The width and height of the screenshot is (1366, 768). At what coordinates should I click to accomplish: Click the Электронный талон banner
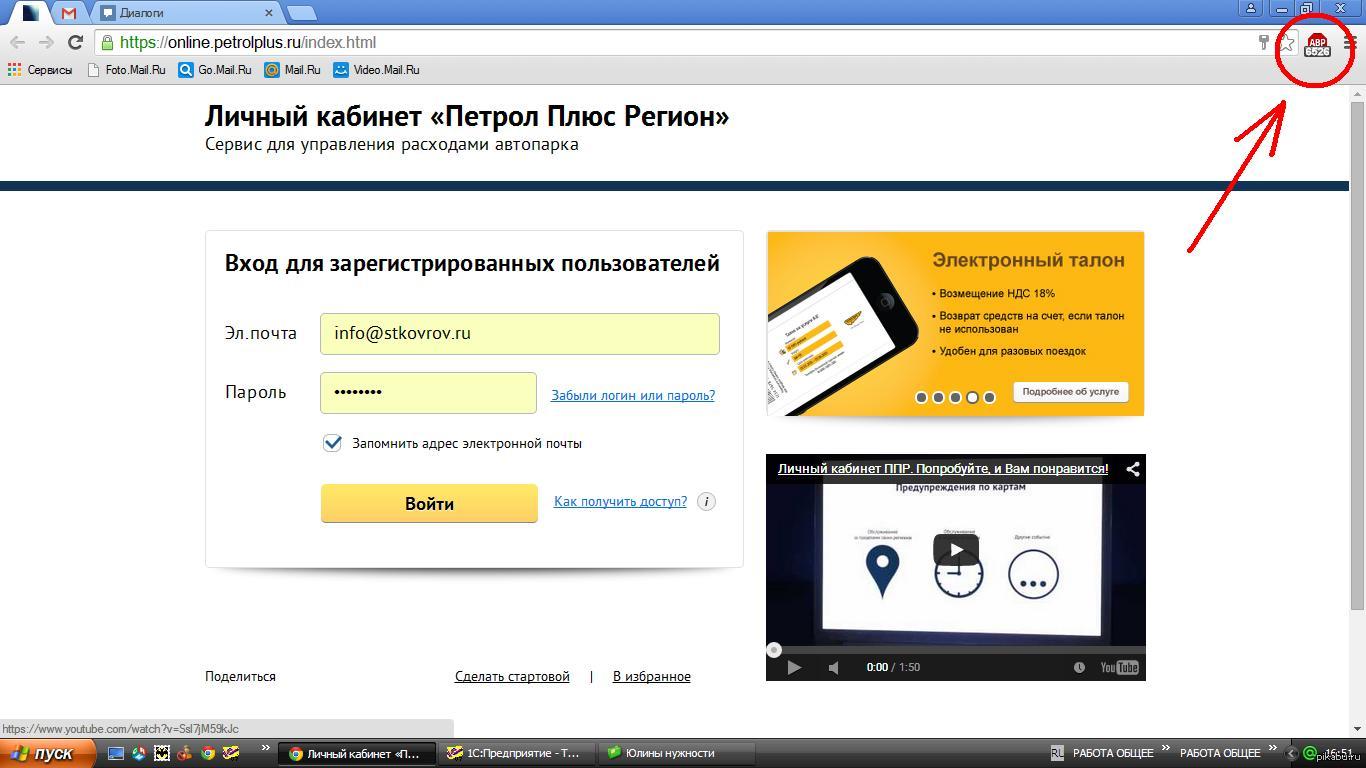[955, 323]
